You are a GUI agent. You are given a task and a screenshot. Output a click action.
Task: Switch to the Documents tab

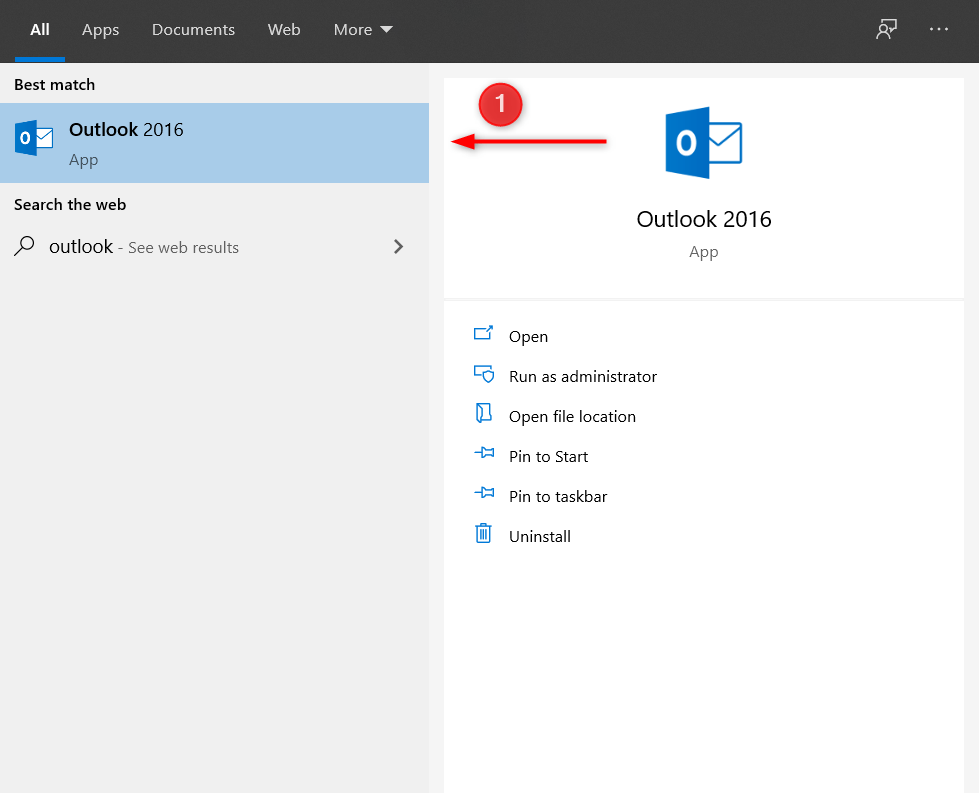coord(194,30)
